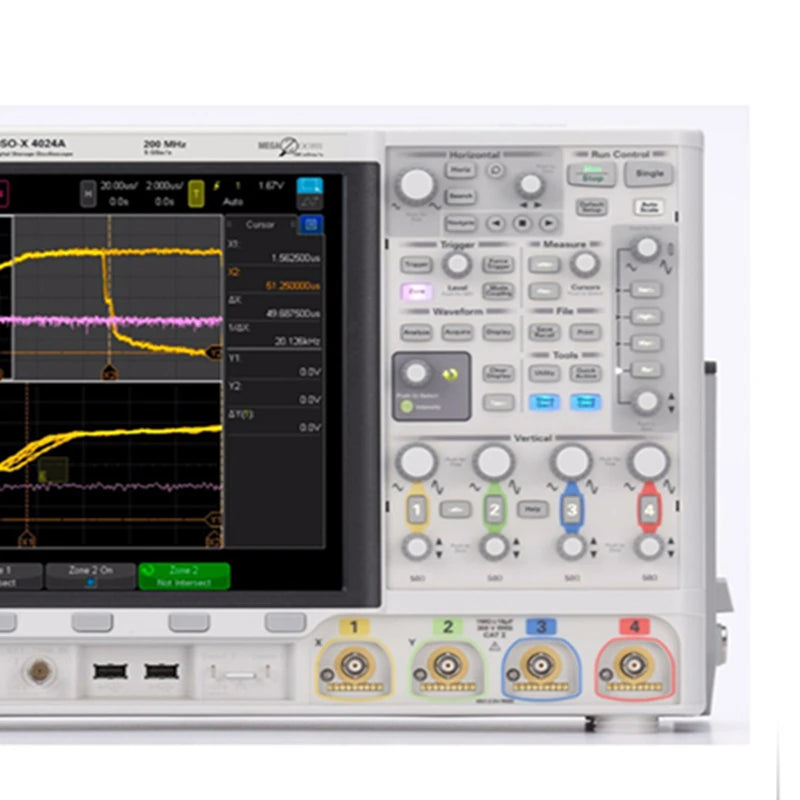Click channel 4 vertical position knob

coord(649,547)
